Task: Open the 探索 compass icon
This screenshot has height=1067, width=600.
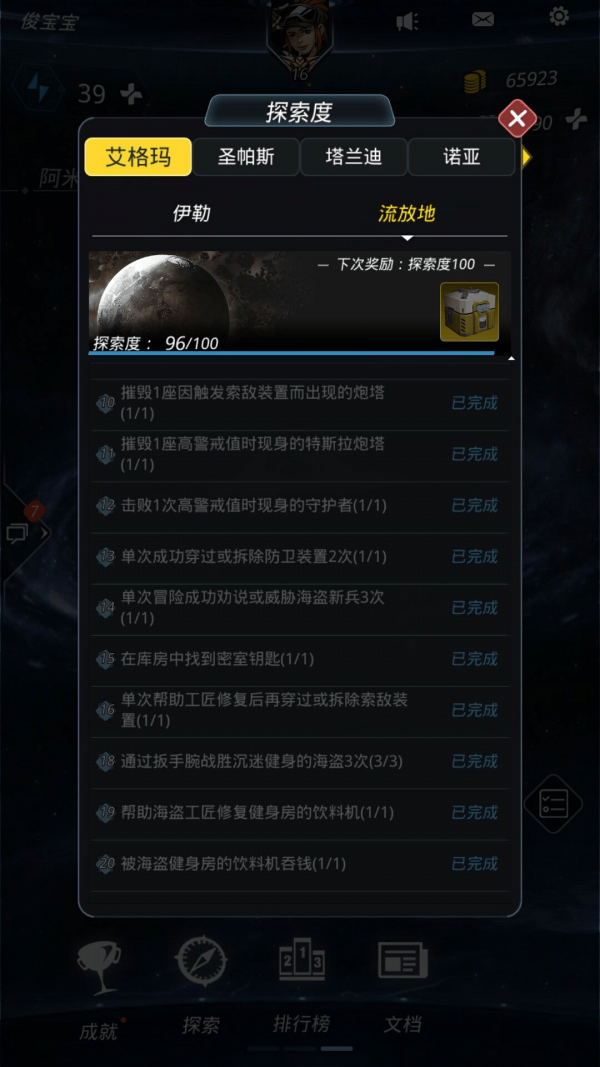Action: pos(201,961)
